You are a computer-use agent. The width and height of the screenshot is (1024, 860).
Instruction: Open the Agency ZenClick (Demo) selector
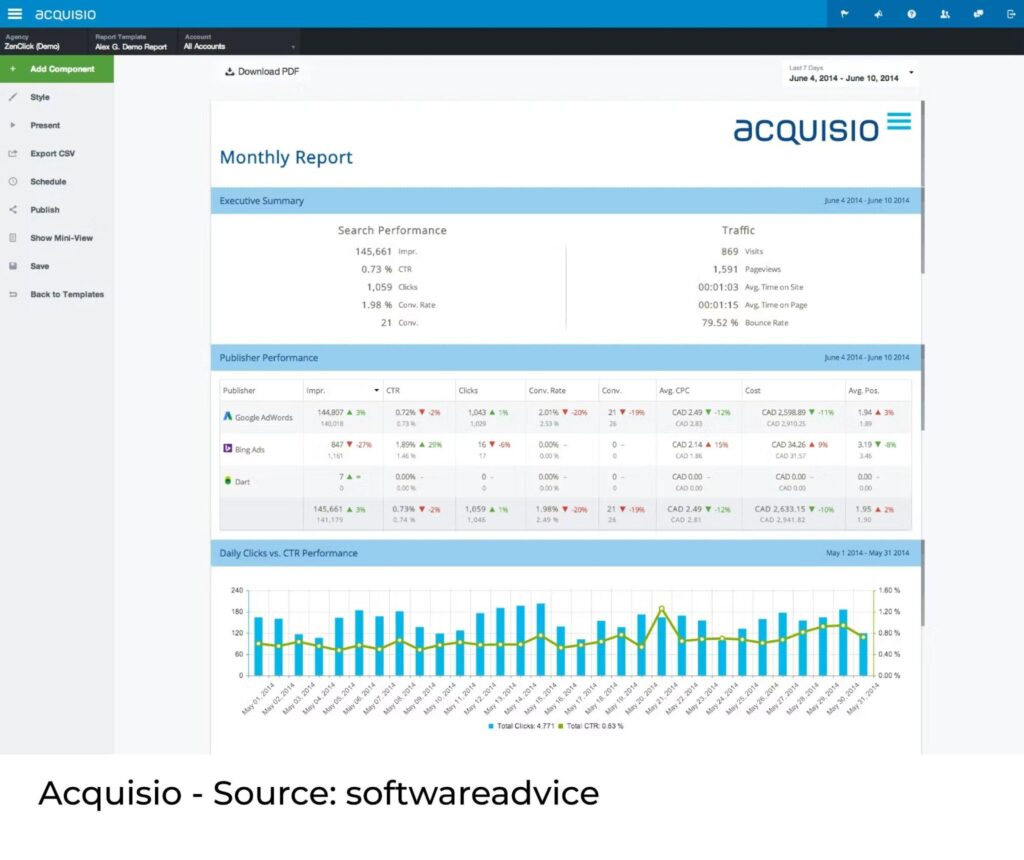point(43,41)
